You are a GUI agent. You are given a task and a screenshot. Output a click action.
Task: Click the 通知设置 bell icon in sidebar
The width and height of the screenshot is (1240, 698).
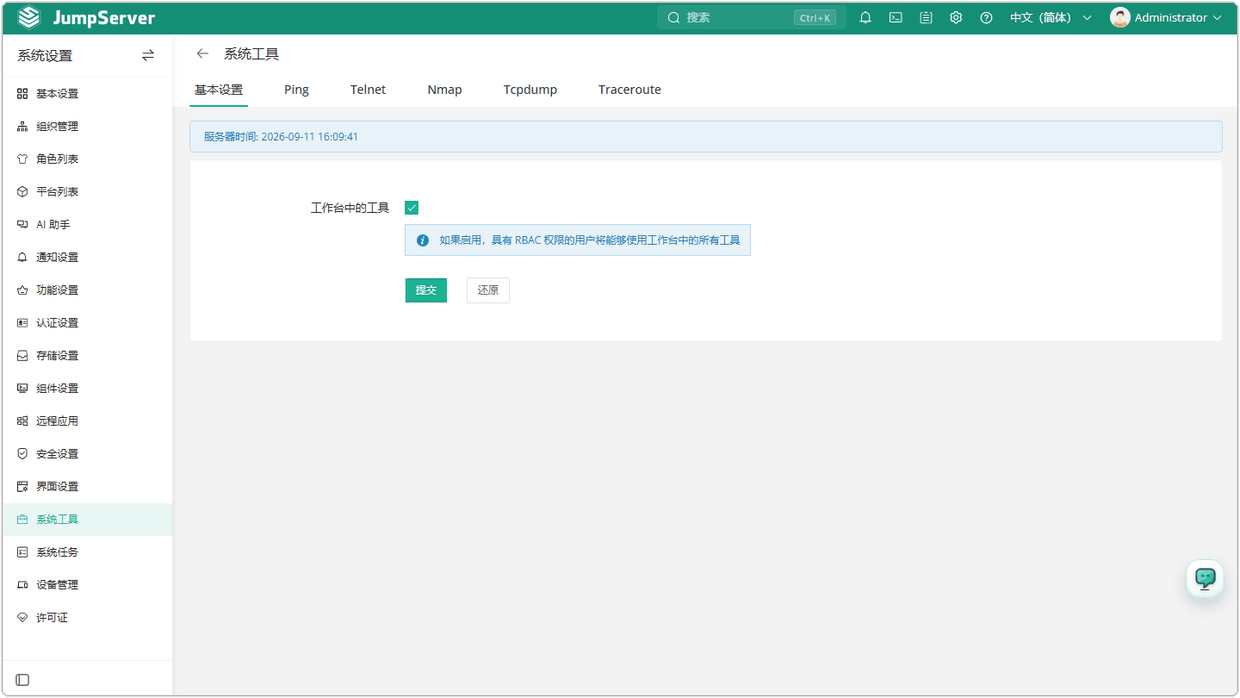[22, 258]
